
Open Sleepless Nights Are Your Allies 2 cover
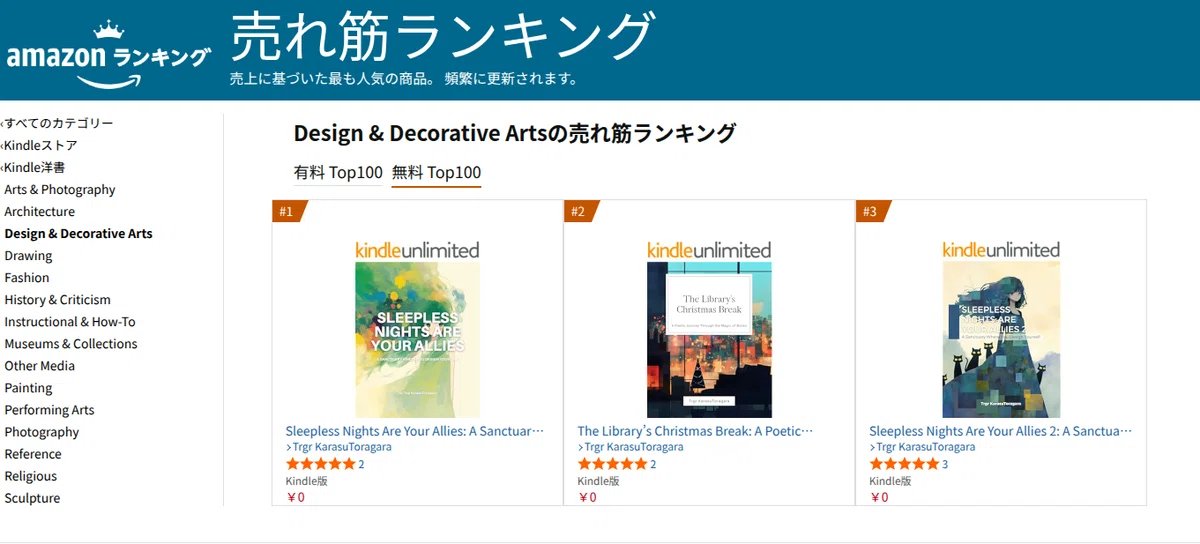pyautogui.click(x=1001, y=340)
